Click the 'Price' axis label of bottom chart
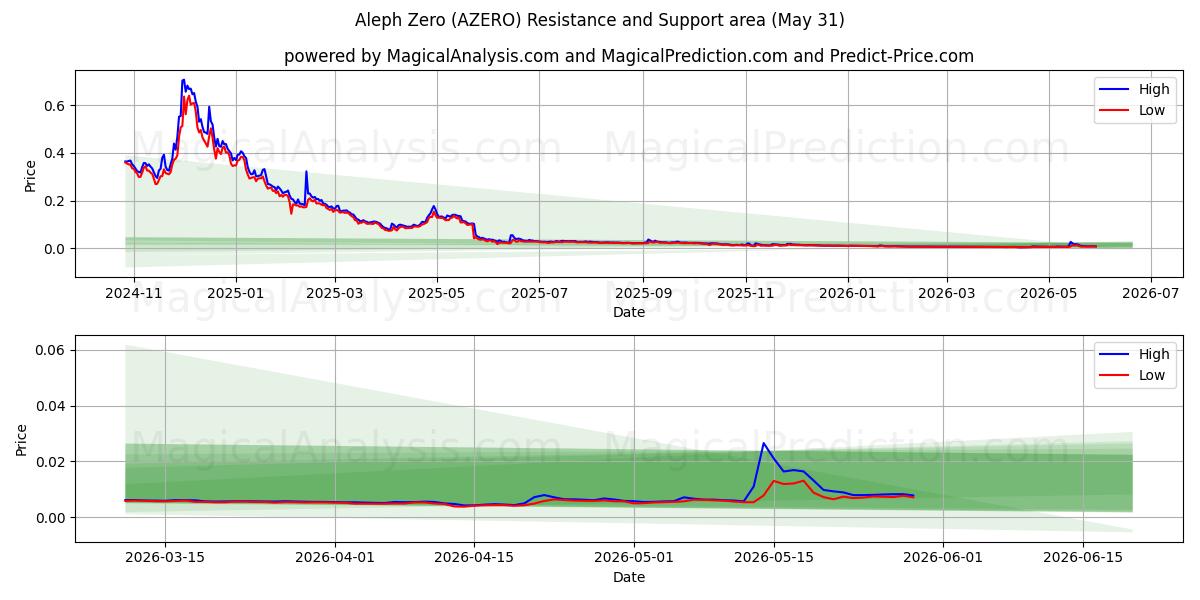This screenshot has height=600, width=1200. point(22,440)
